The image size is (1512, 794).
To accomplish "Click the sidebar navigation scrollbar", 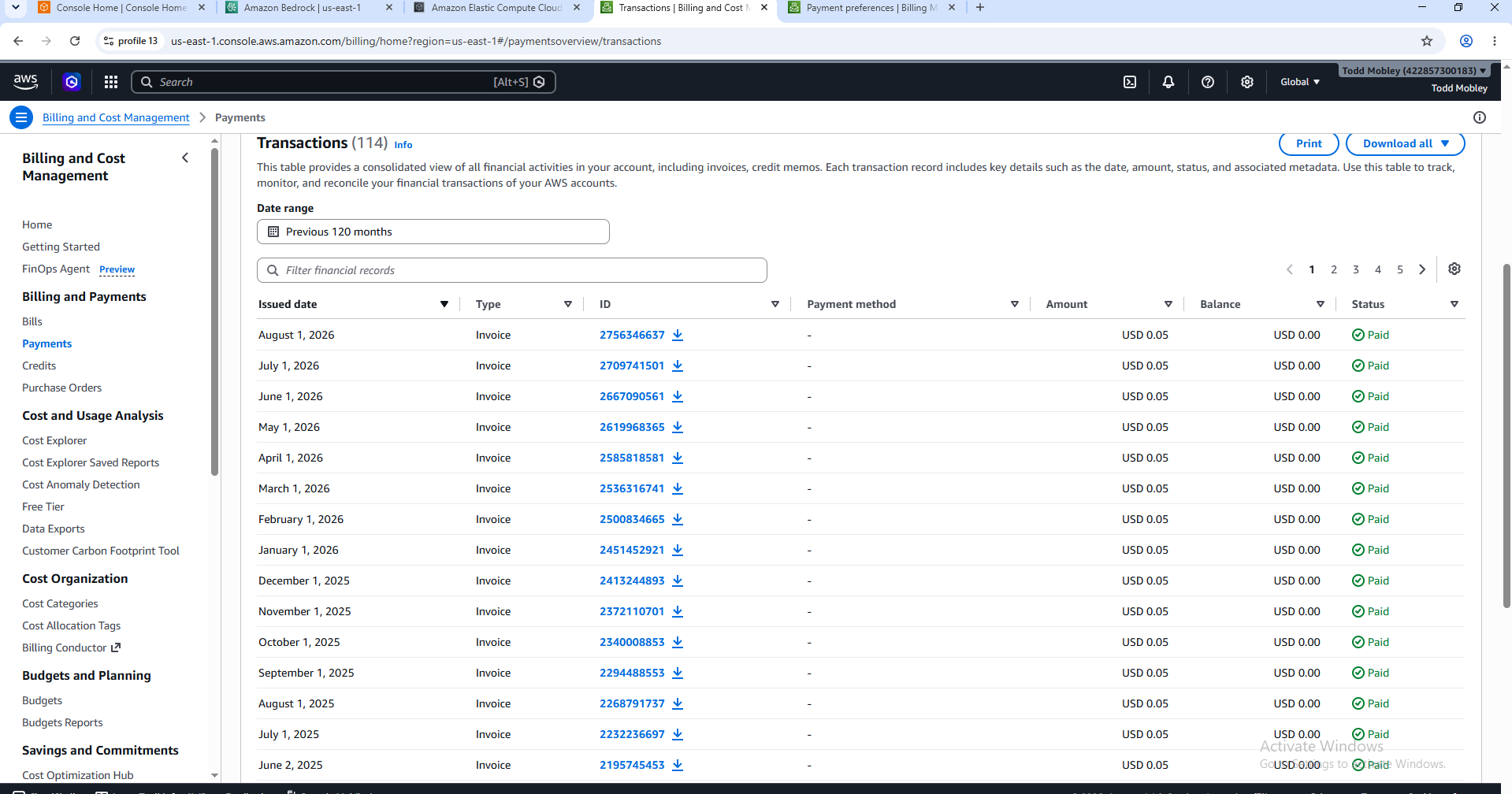I will 214,311.
